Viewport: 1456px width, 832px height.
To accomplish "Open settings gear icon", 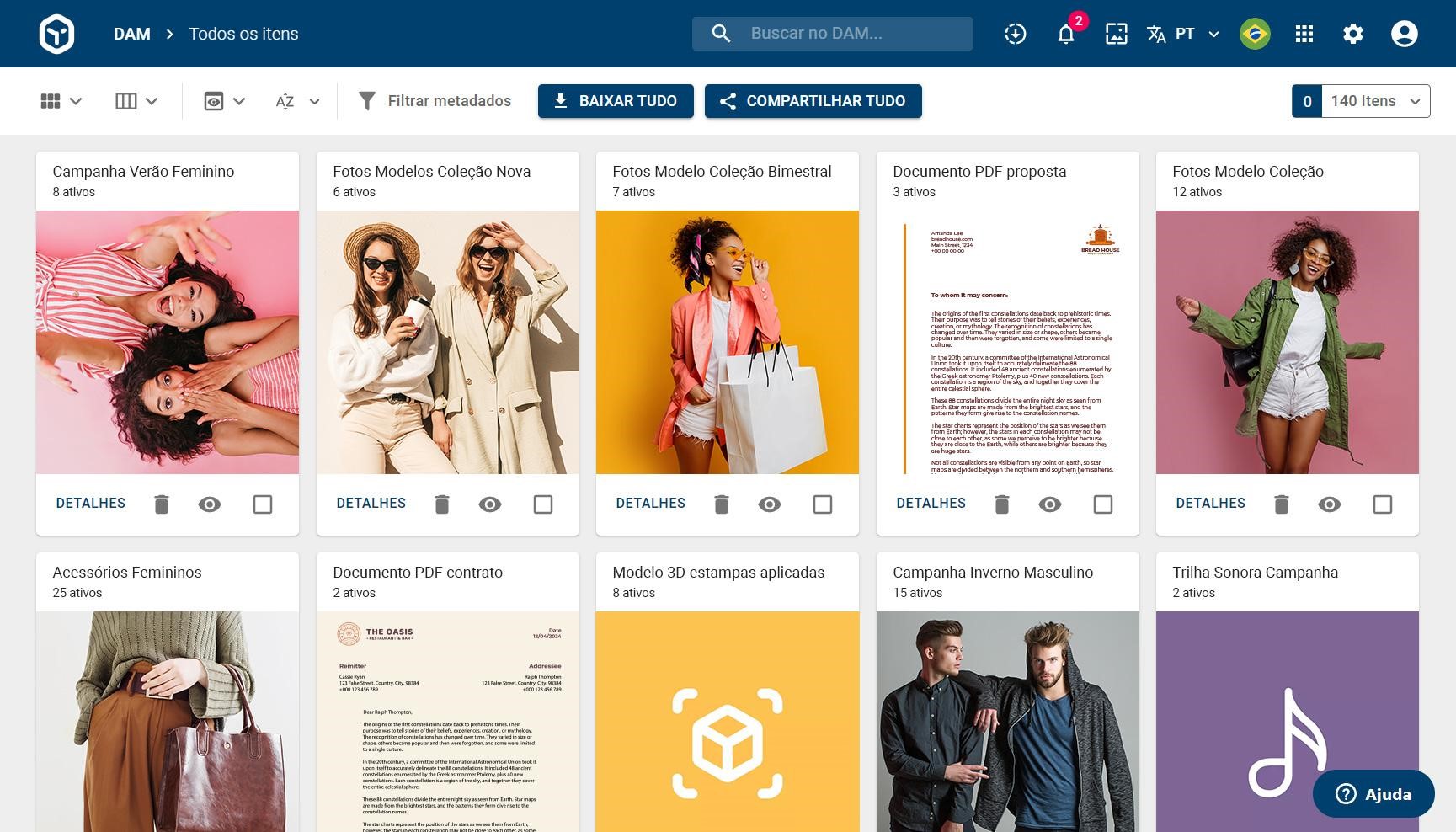I will pyautogui.click(x=1353, y=34).
